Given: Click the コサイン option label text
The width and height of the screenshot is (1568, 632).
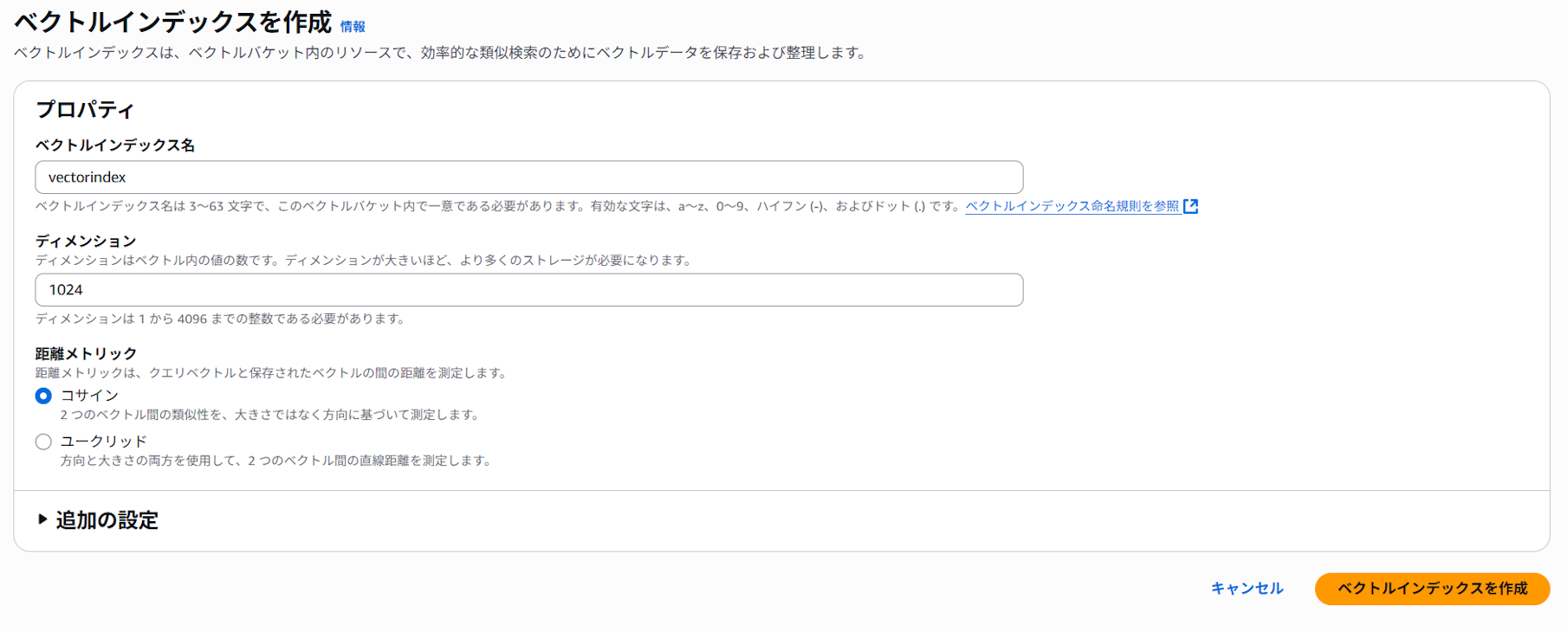Looking at the screenshot, I should (x=89, y=396).
